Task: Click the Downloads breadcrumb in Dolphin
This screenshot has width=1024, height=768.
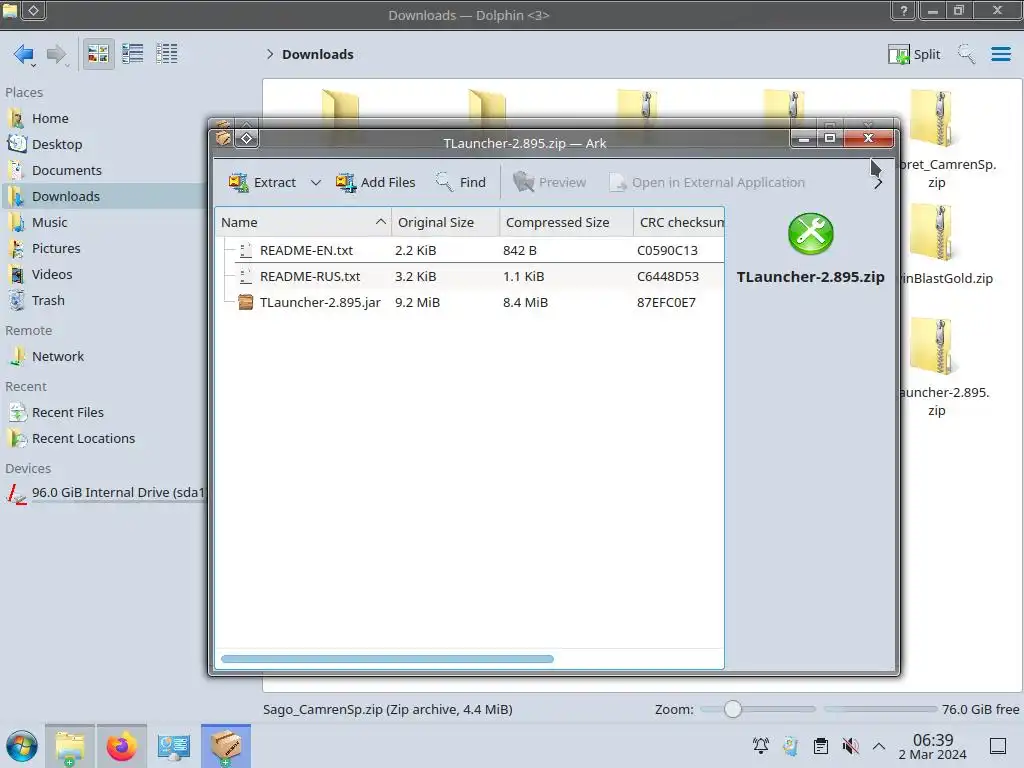Action: [x=318, y=54]
